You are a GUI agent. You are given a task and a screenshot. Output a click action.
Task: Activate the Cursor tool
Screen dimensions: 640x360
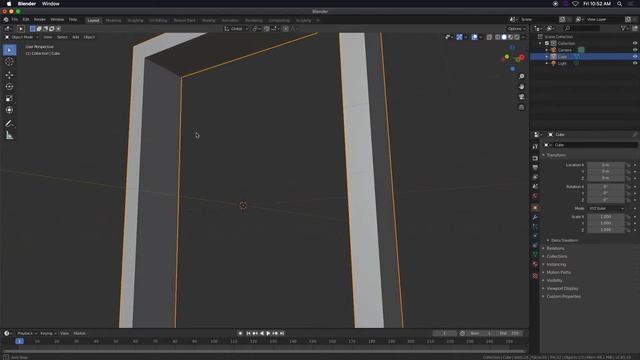coord(9,62)
